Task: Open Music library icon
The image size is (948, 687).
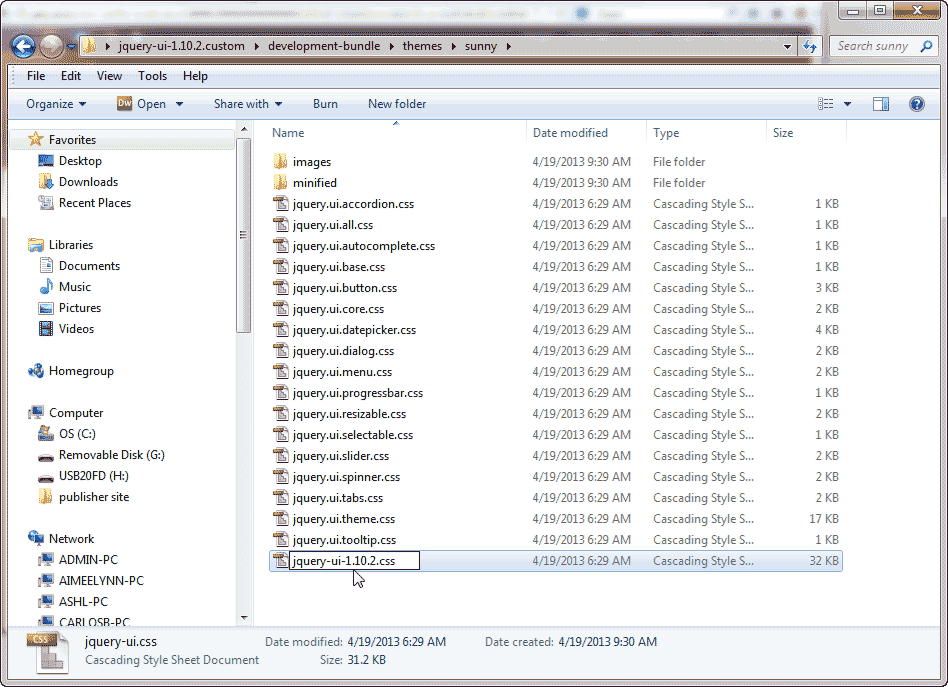Action: pos(46,287)
